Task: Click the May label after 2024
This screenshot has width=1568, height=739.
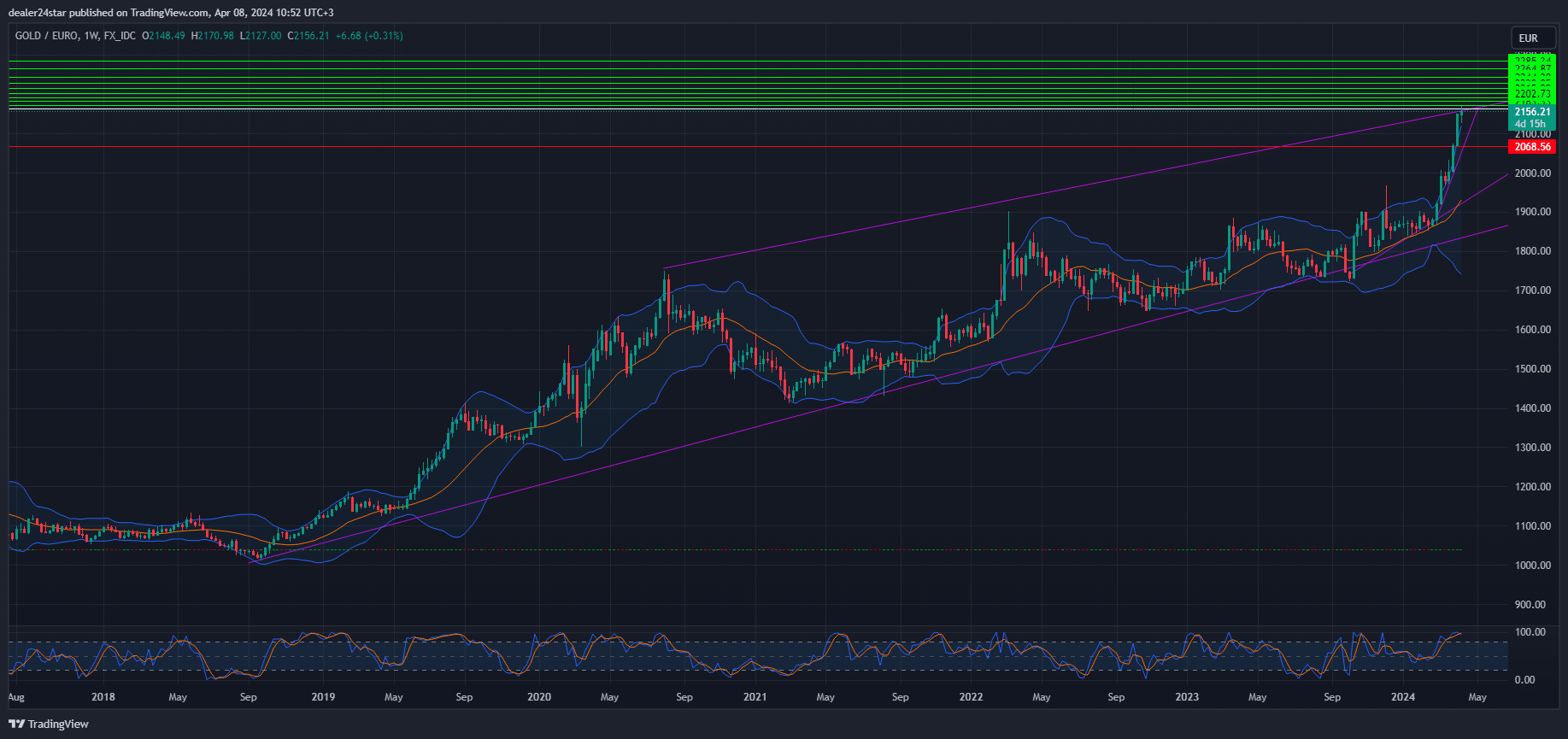Action: coord(1477,697)
